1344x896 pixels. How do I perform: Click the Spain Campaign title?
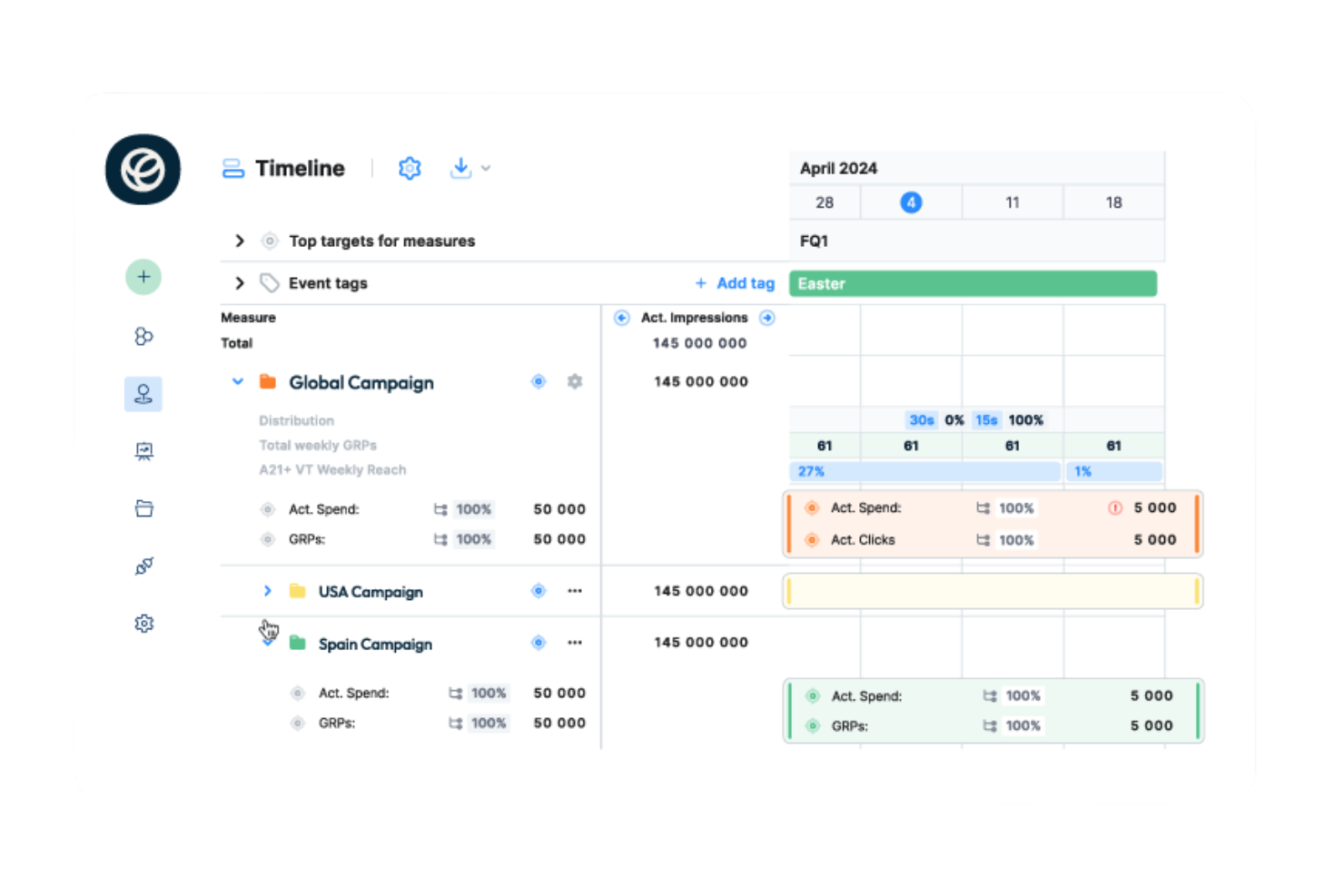point(375,645)
